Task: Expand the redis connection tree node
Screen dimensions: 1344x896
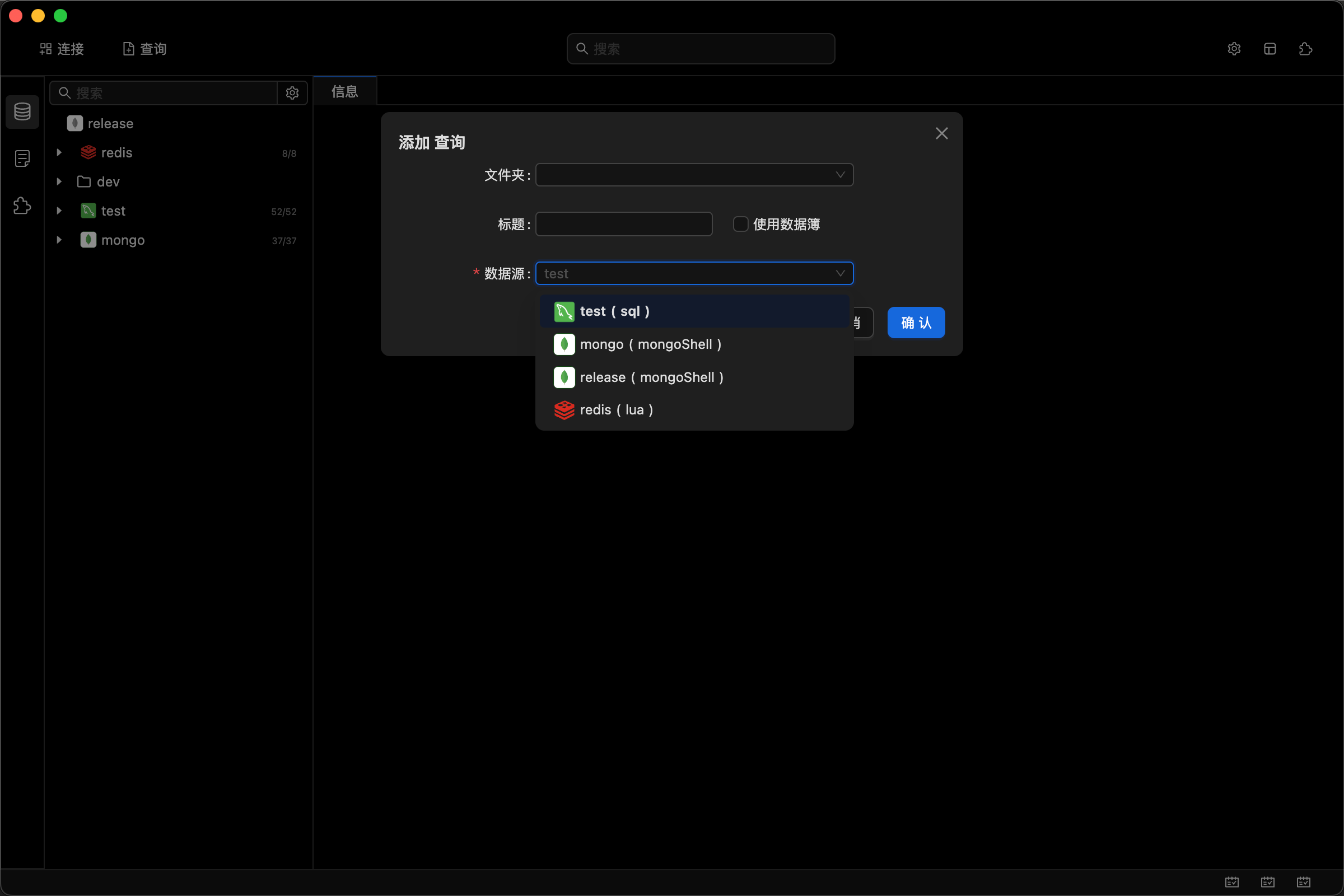Action: coord(59,152)
